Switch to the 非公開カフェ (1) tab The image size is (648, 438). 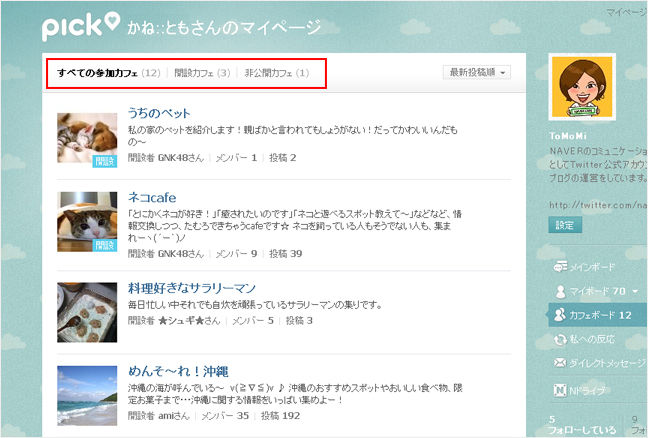276,73
